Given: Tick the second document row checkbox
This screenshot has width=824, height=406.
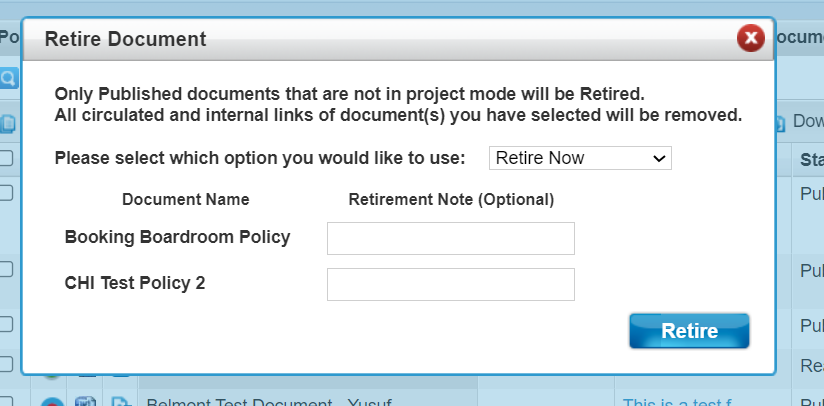Looking at the screenshot, I should click(x=6, y=268).
